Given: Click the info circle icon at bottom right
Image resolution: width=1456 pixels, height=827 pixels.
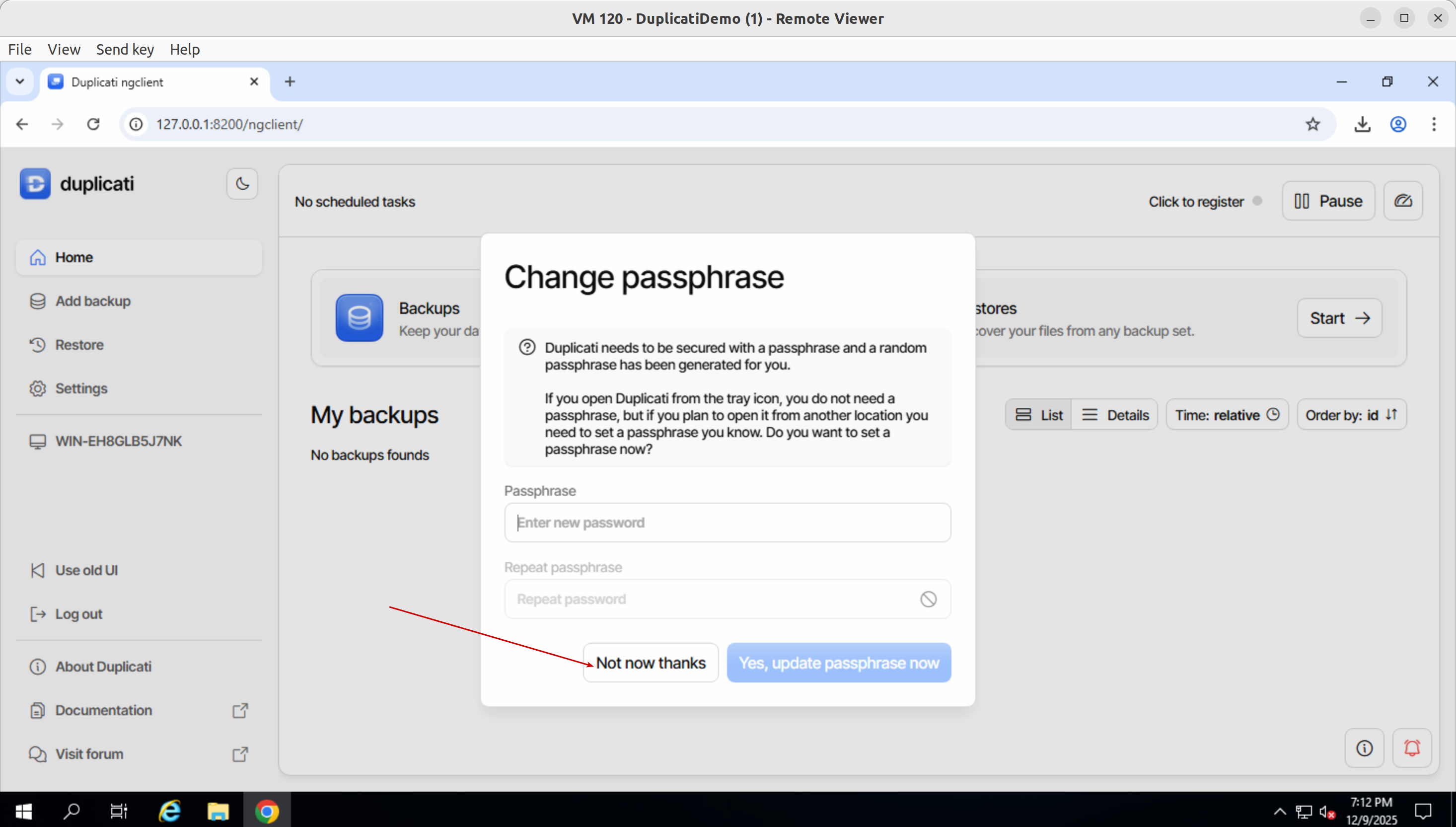Looking at the screenshot, I should (x=1364, y=748).
